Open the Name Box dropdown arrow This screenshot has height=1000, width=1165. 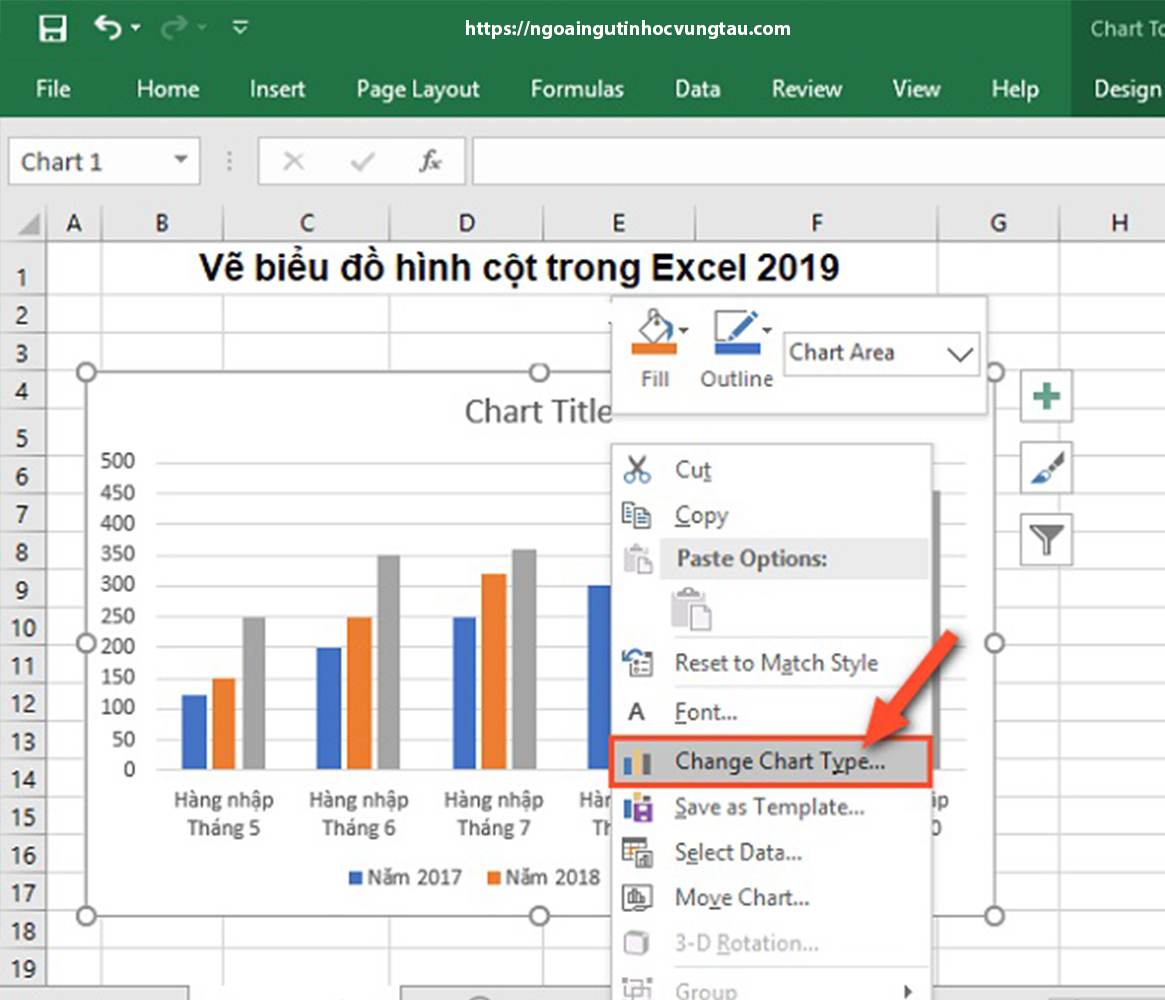(x=180, y=161)
